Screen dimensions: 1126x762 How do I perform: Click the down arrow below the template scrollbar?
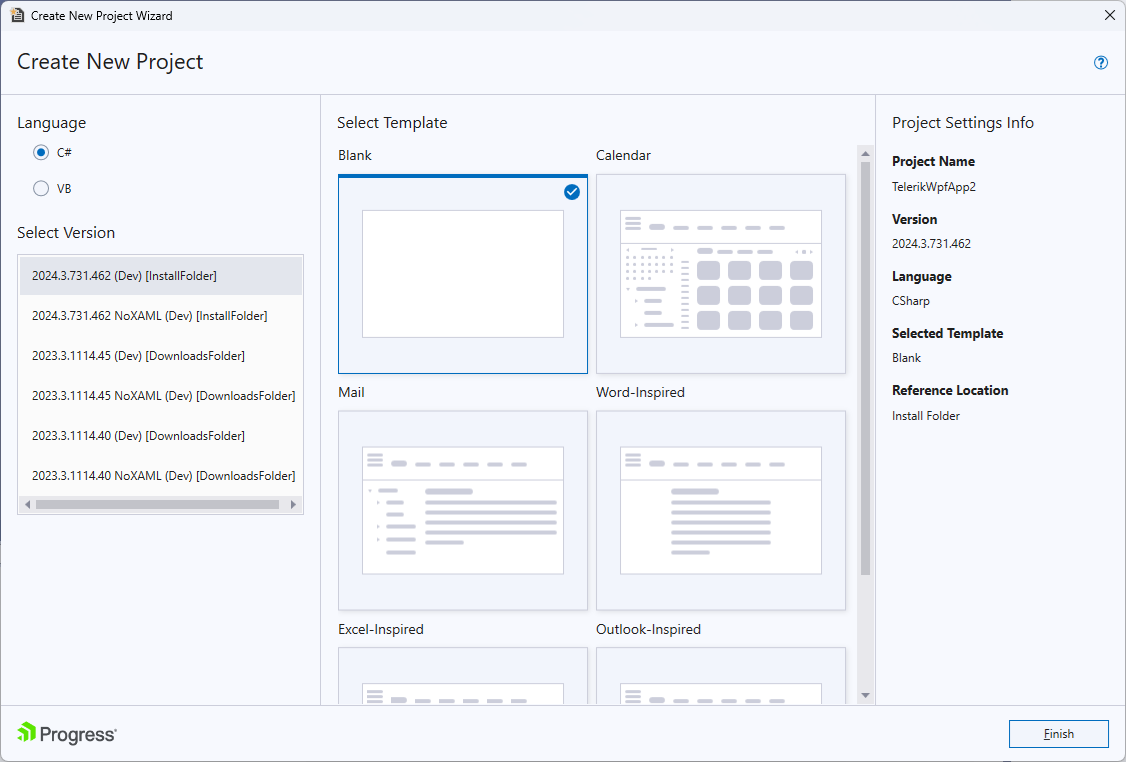(x=864, y=695)
